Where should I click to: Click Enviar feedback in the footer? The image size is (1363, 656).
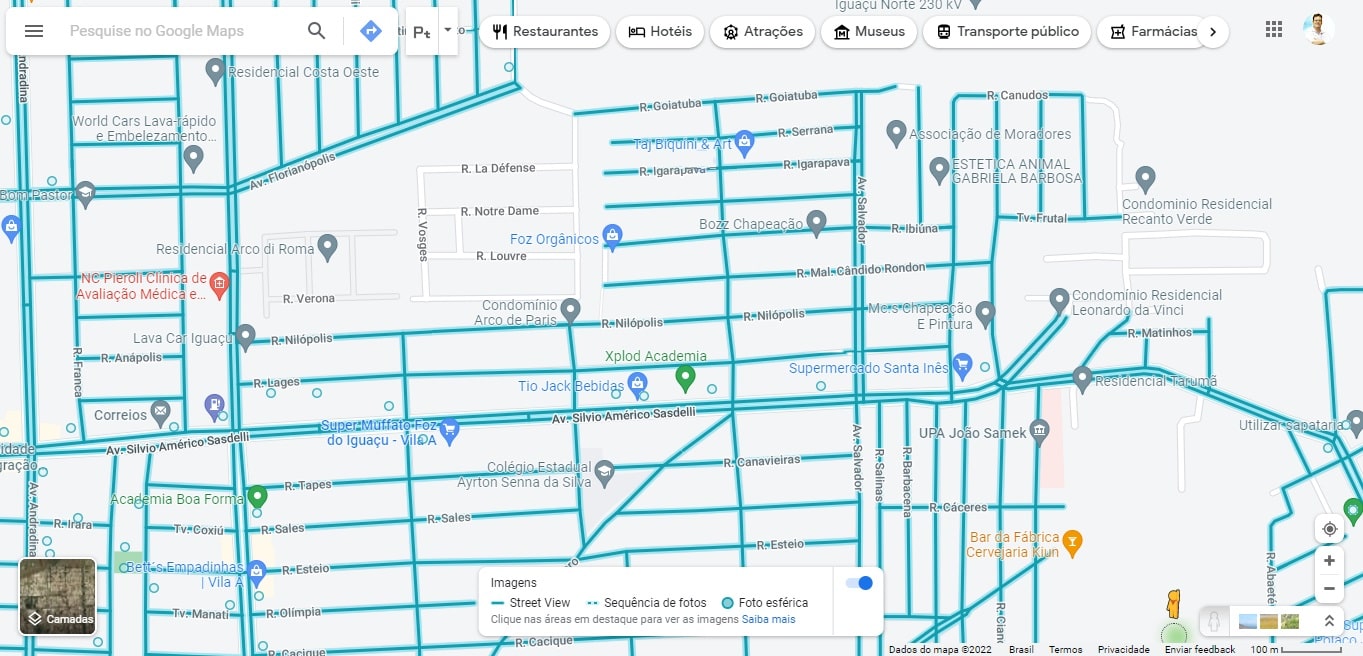[1199, 649]
